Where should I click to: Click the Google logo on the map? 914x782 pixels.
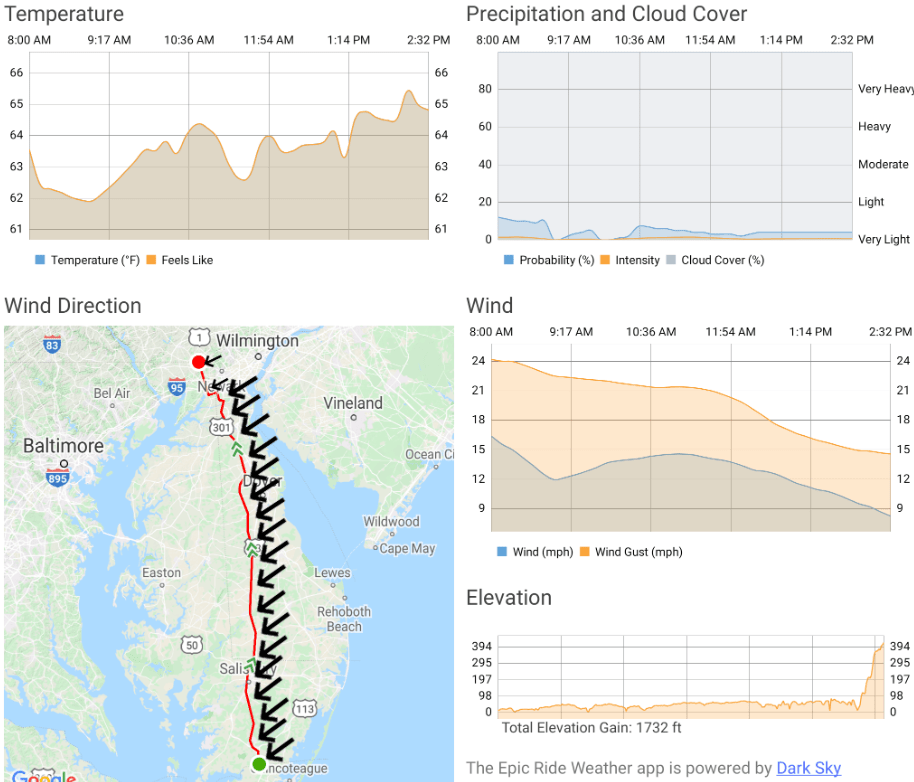pos(42,776)
